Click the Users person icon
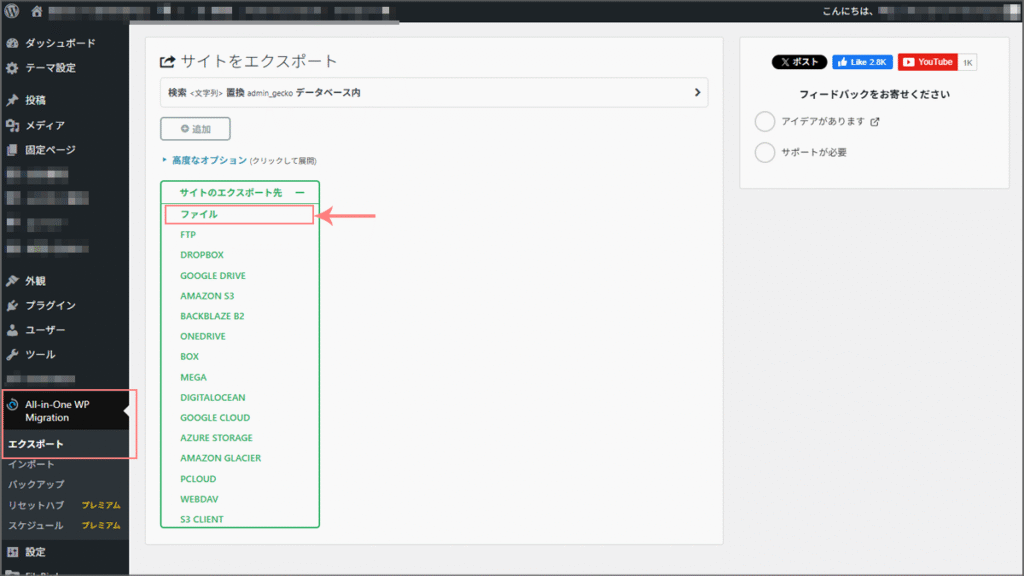This screenshot has height=576, width=1024. 12,330
